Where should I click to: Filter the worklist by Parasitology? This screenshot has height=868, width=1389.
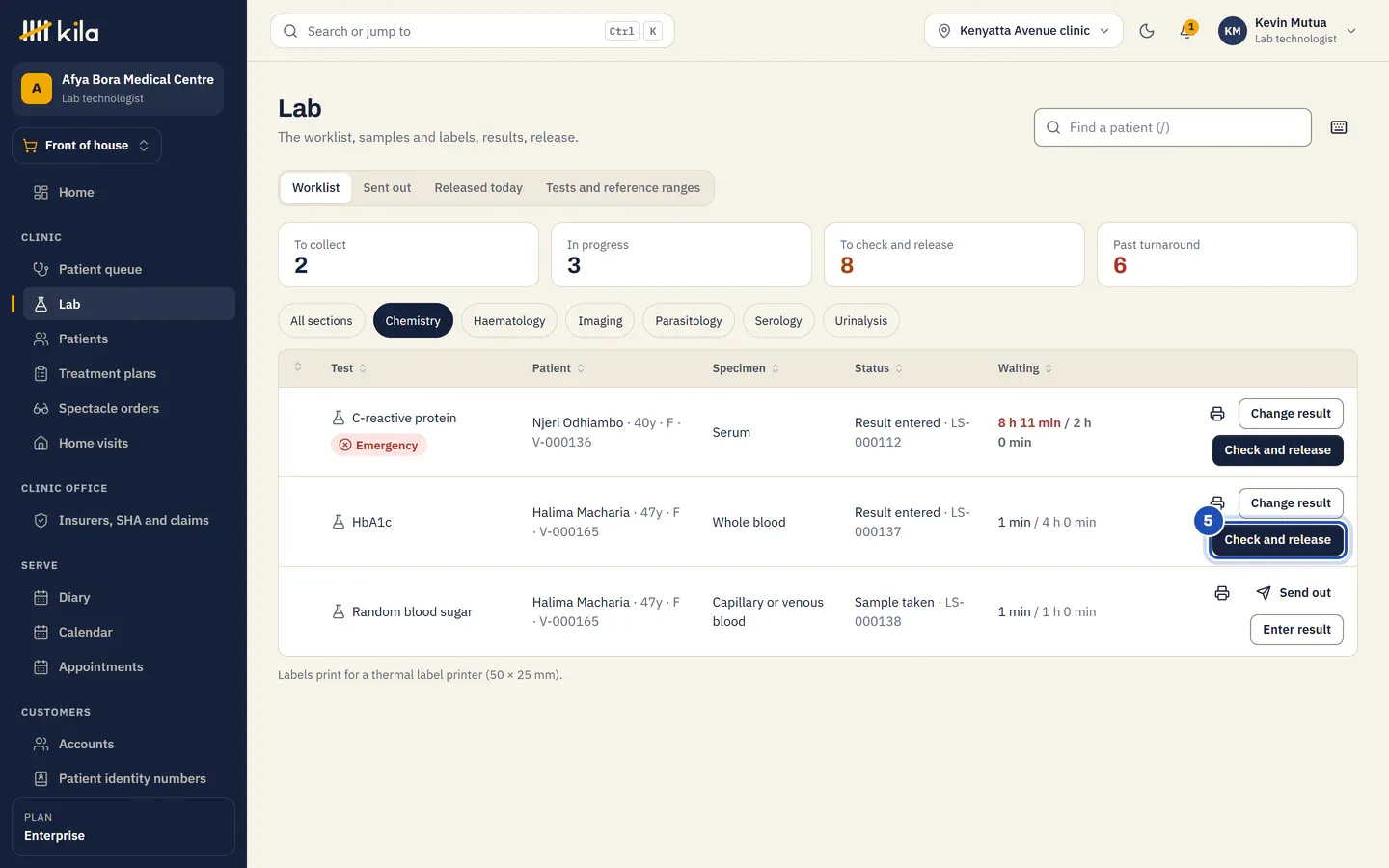689,321
